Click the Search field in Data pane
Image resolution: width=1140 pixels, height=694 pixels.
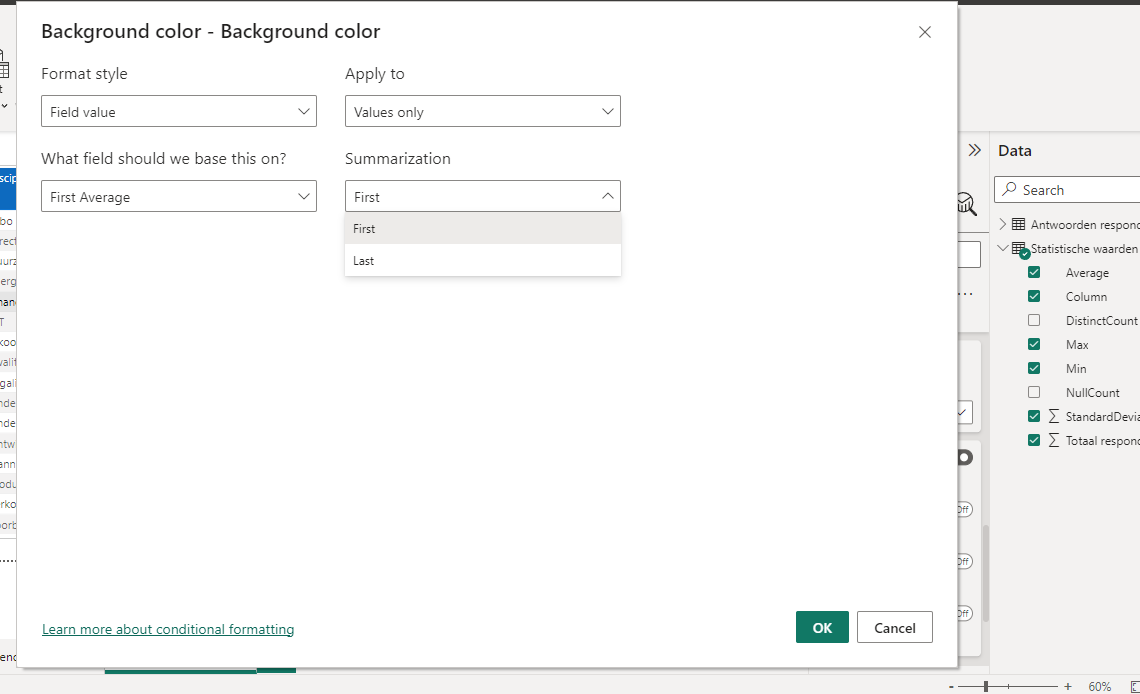coord(1069,190)
